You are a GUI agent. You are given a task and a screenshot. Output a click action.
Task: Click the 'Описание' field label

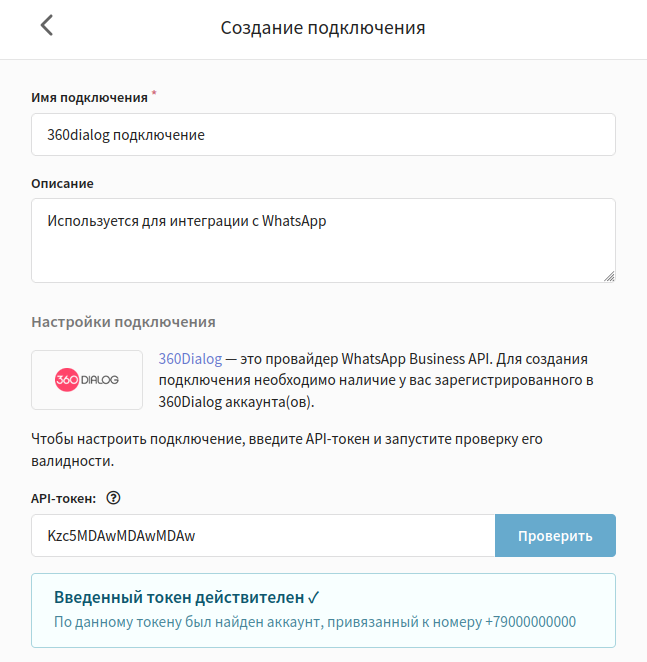(x=63, y=184)
